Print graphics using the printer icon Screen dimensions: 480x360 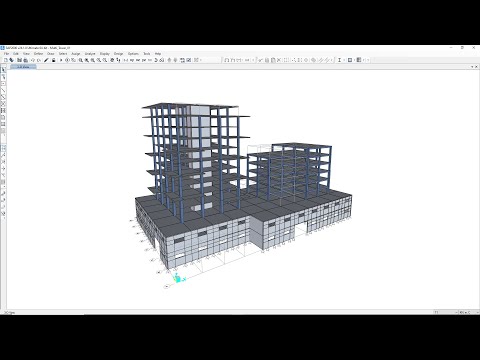[25, 60]
